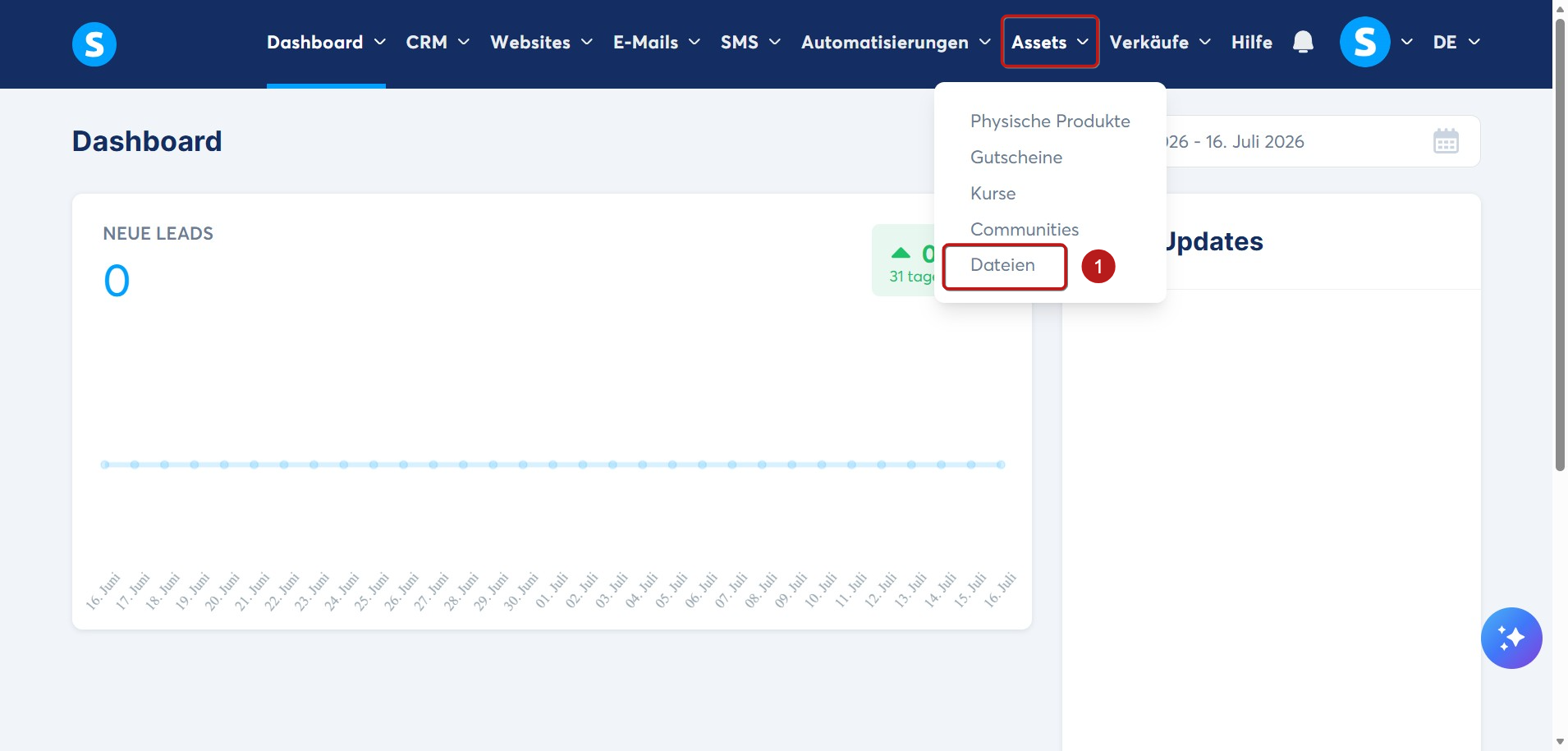Select Kurse from Assets menu

pyautogui.click(x=993, y=194)
